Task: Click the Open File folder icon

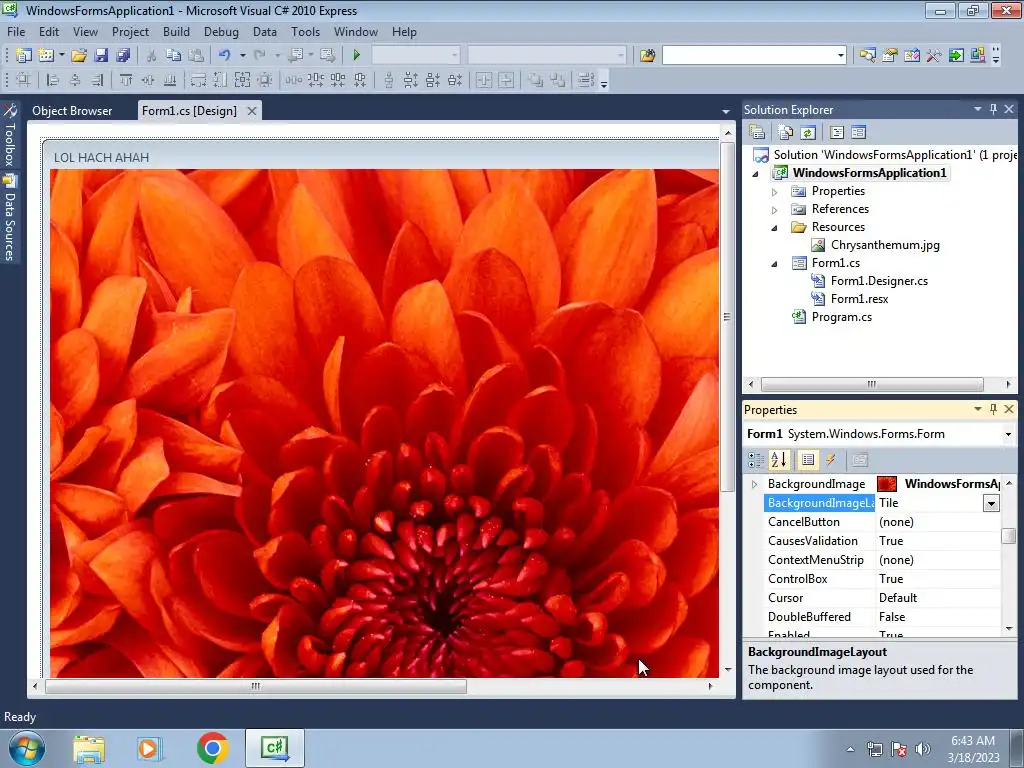Action: coord(79,56)
